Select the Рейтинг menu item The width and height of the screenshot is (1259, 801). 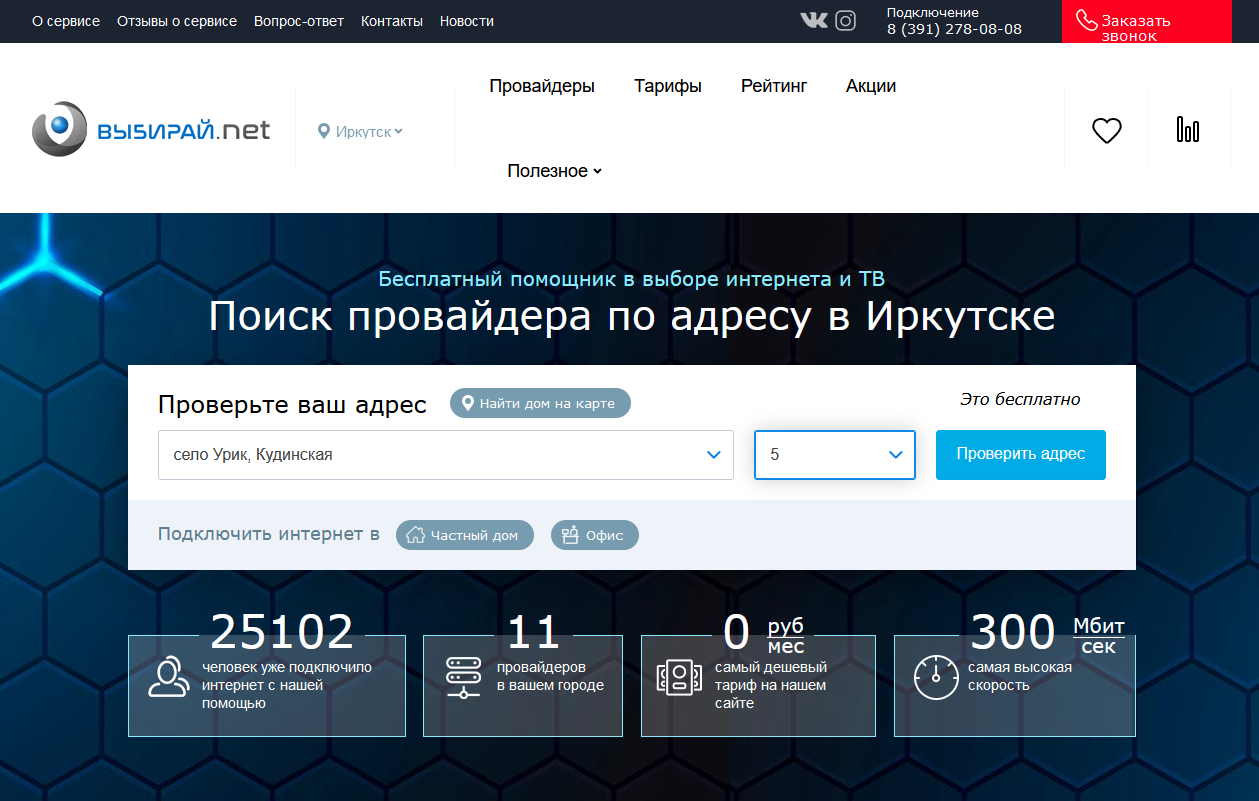tap(773, 86)
